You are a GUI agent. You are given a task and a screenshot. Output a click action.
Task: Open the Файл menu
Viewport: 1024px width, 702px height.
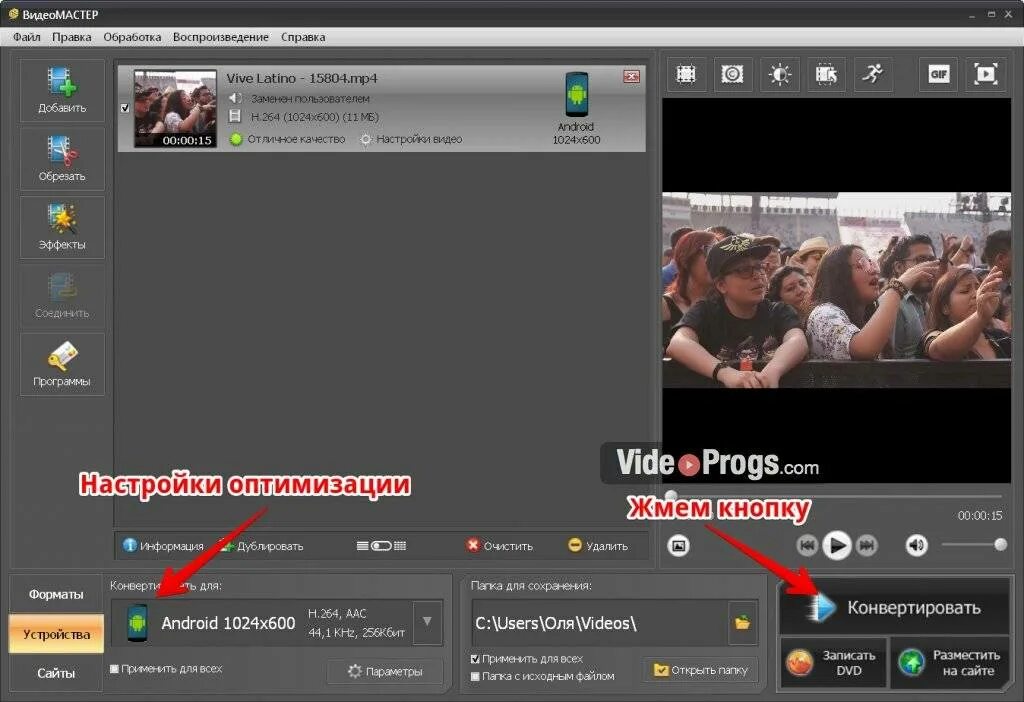pos(27,37)
